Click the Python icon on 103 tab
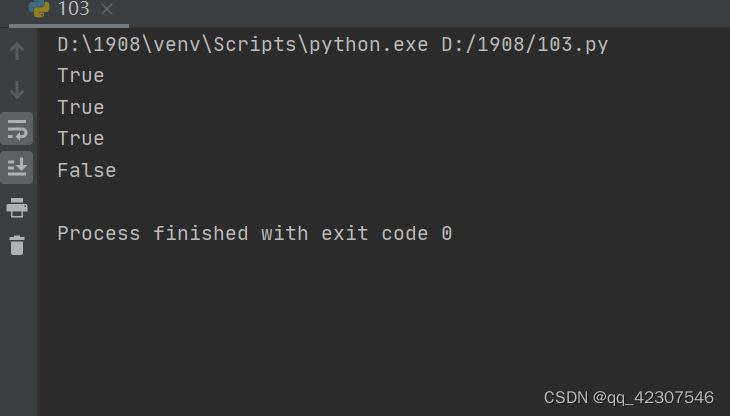The image size is (730, 416). click(x=39, y=8)
